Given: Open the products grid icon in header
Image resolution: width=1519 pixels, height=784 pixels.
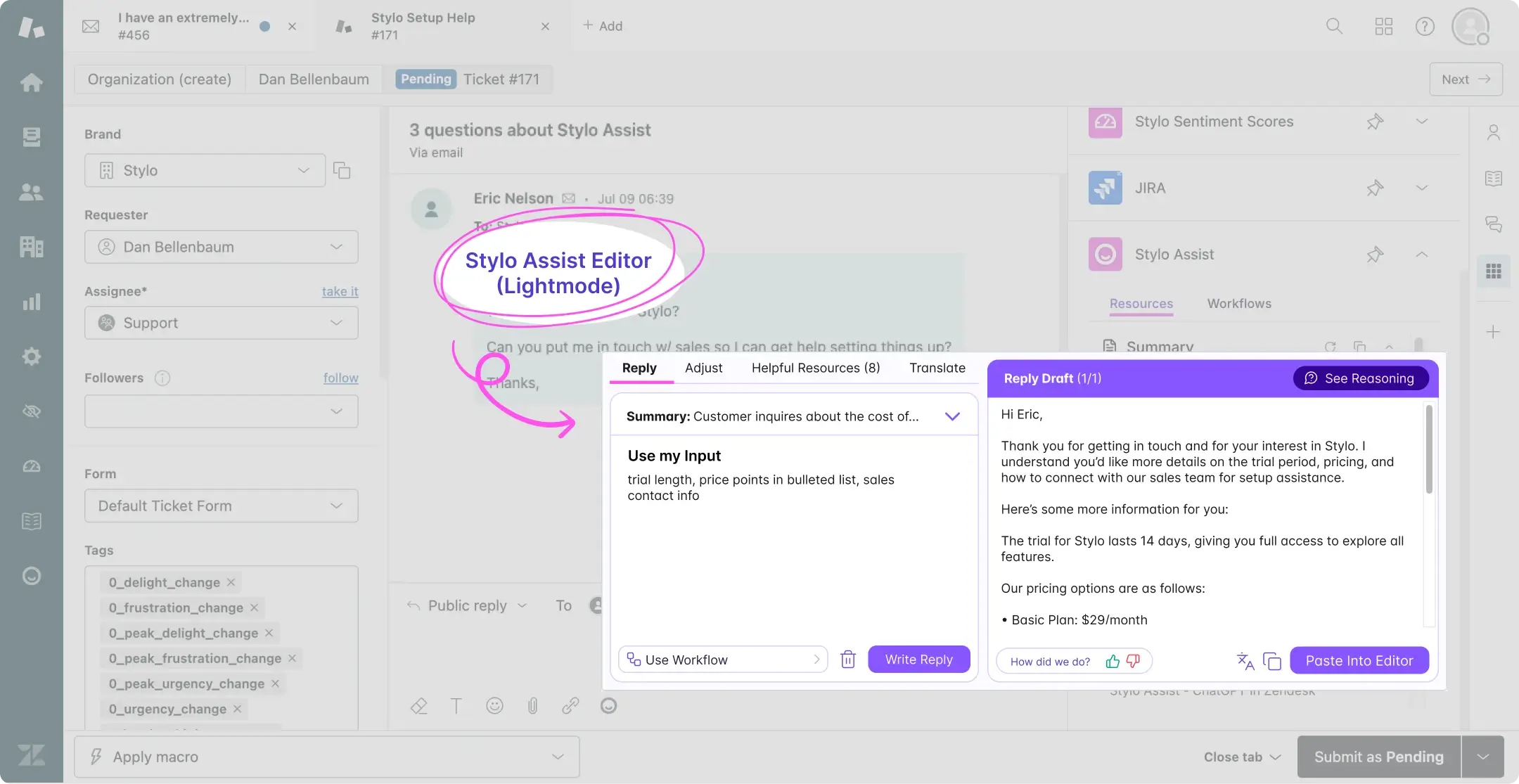Looking at the screenshot, I should pos(1383,26).
